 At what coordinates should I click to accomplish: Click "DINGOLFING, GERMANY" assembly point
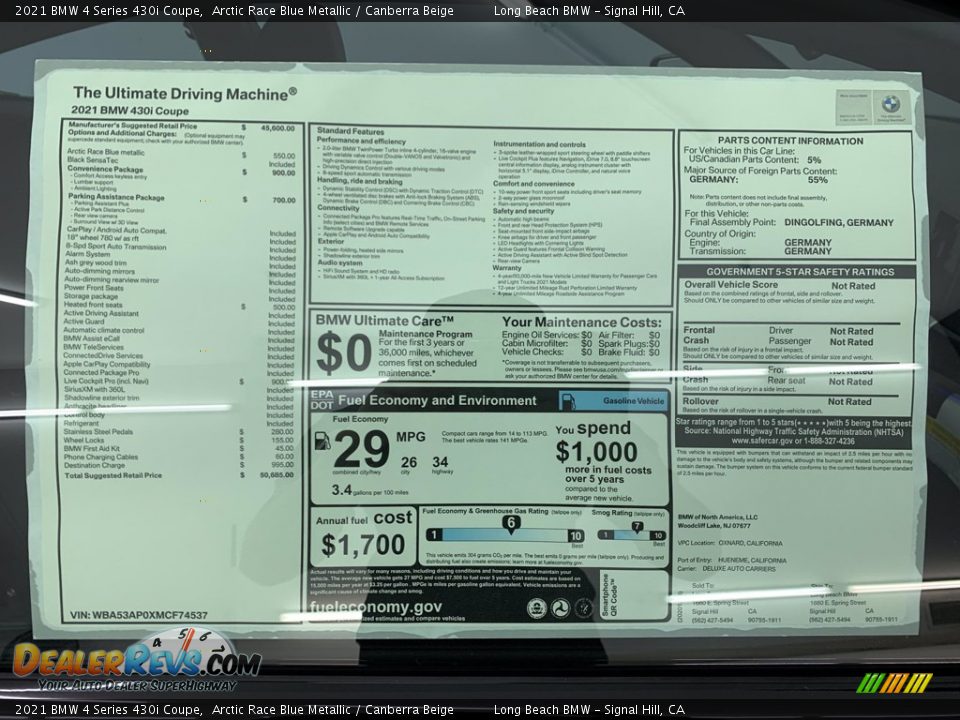tap(839, 223)
